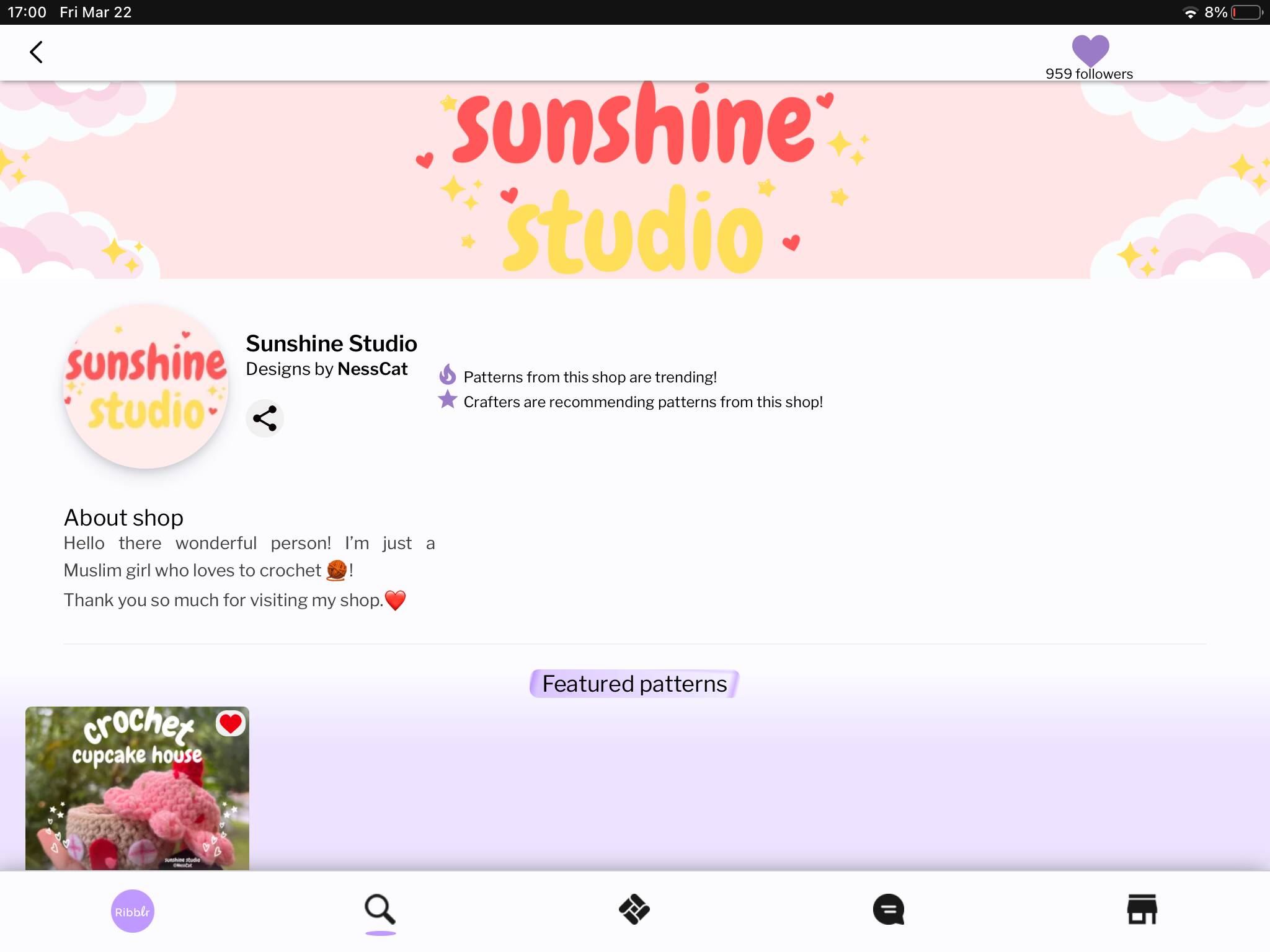
Task: Follow shop with the purple heart icon
Action: coord(1090,50)
